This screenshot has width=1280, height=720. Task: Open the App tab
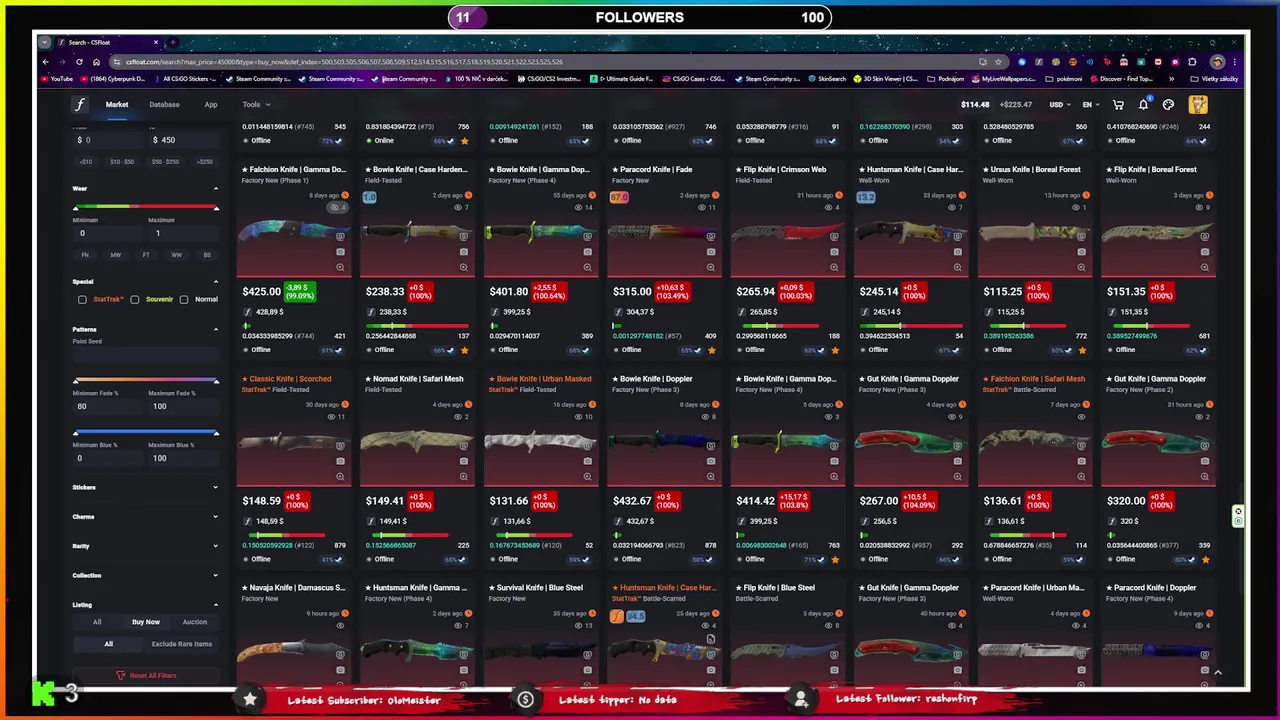pyautogui.click(x=211, y=105)
